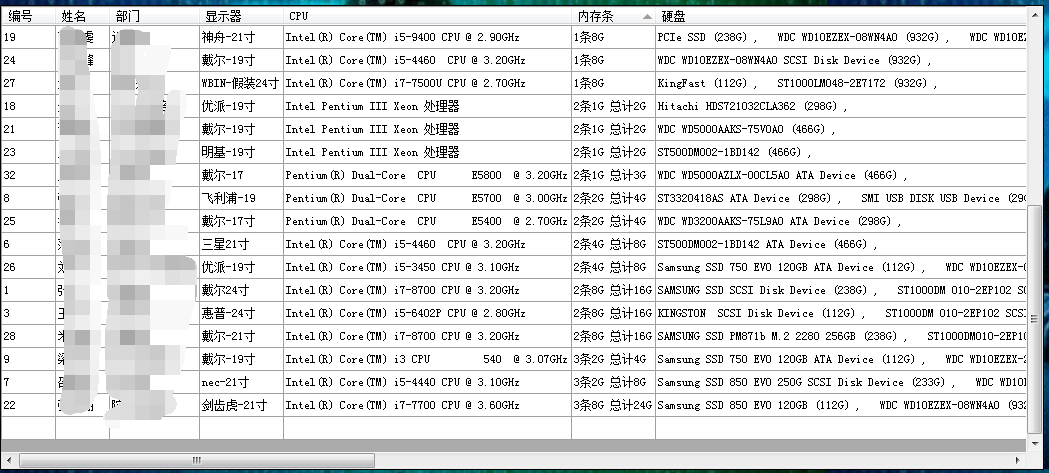1049x473 pixels.
Task: Select CPU cell i5-3450 CPU @ 3.10GHz
Action: pyautogui.click(x=427, y=267)
